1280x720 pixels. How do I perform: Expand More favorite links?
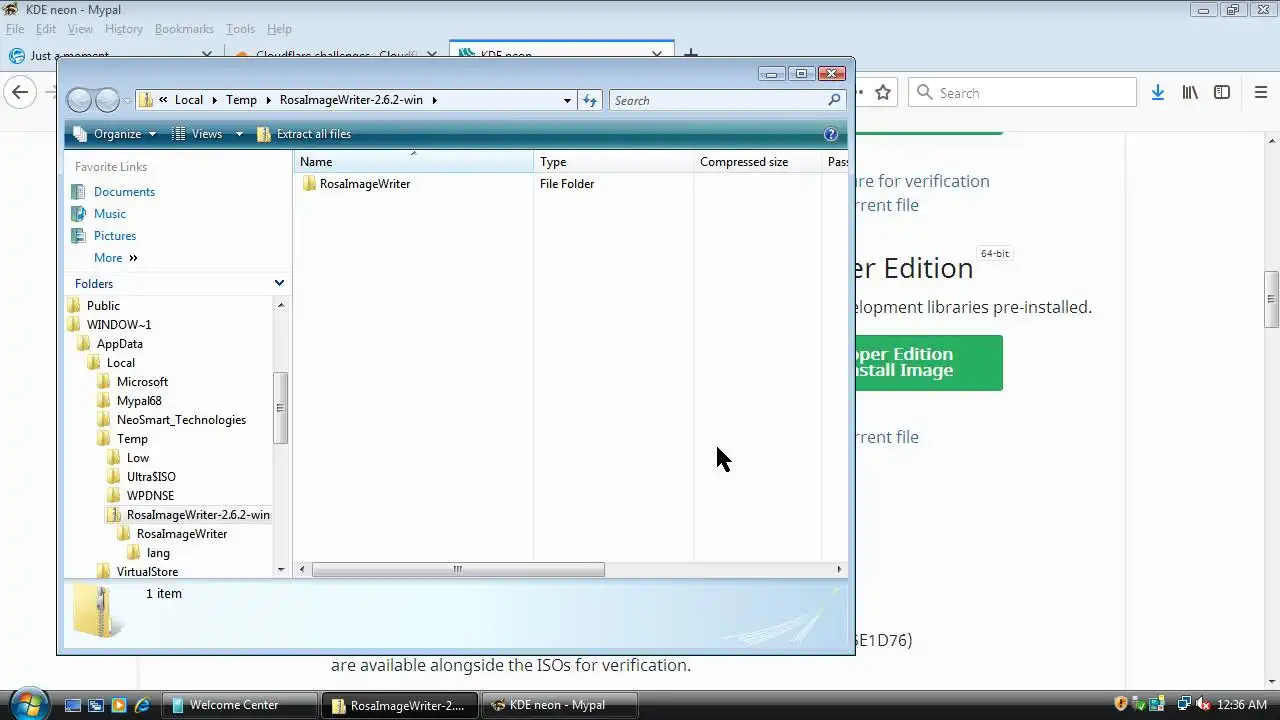(x=115, y=258)
